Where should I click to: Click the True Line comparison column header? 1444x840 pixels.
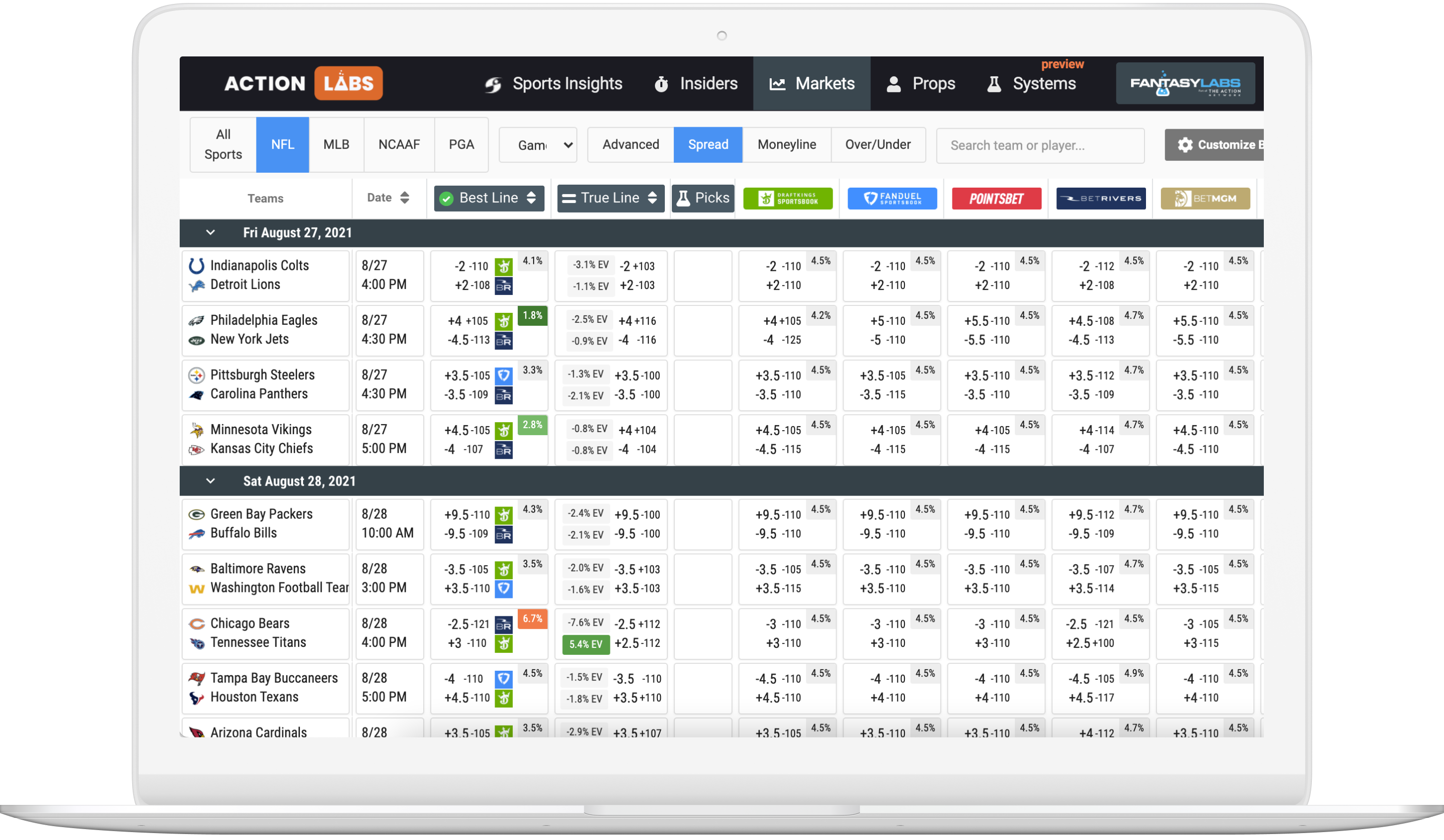(x=609, y=197)
